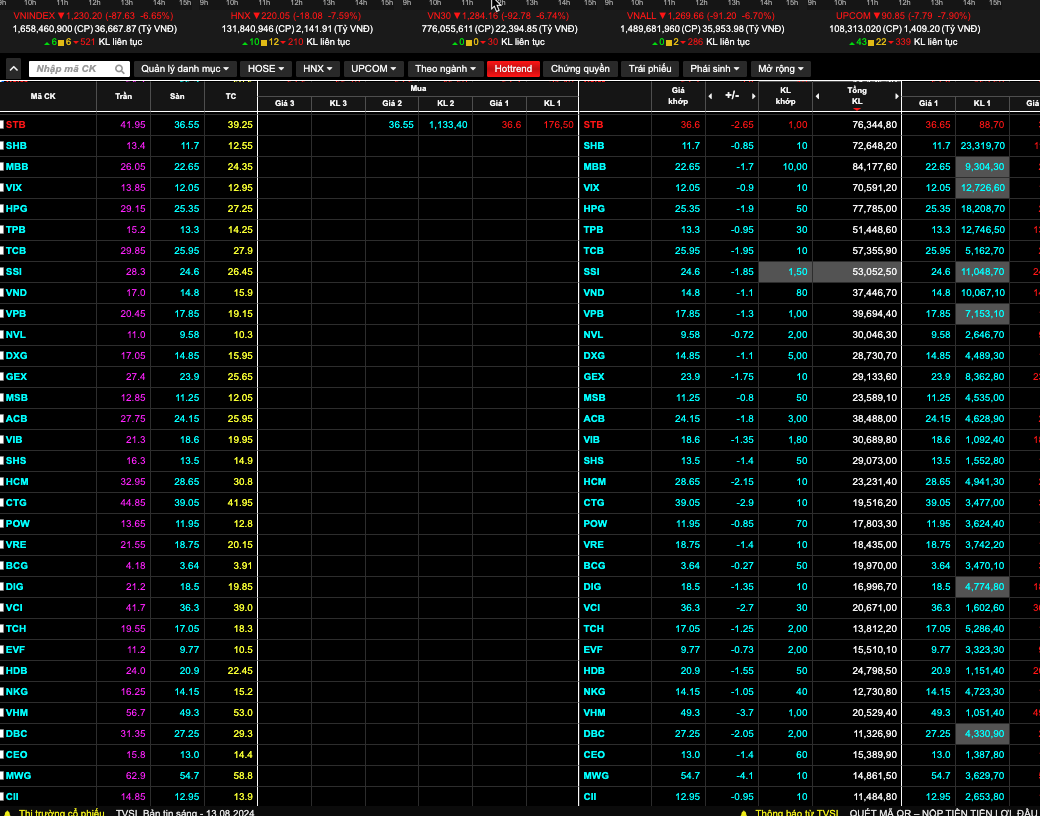This screenshot has height=816, width=1040.
Task: Click the MWG change value -4.1
Action: (x=745, y=776)
